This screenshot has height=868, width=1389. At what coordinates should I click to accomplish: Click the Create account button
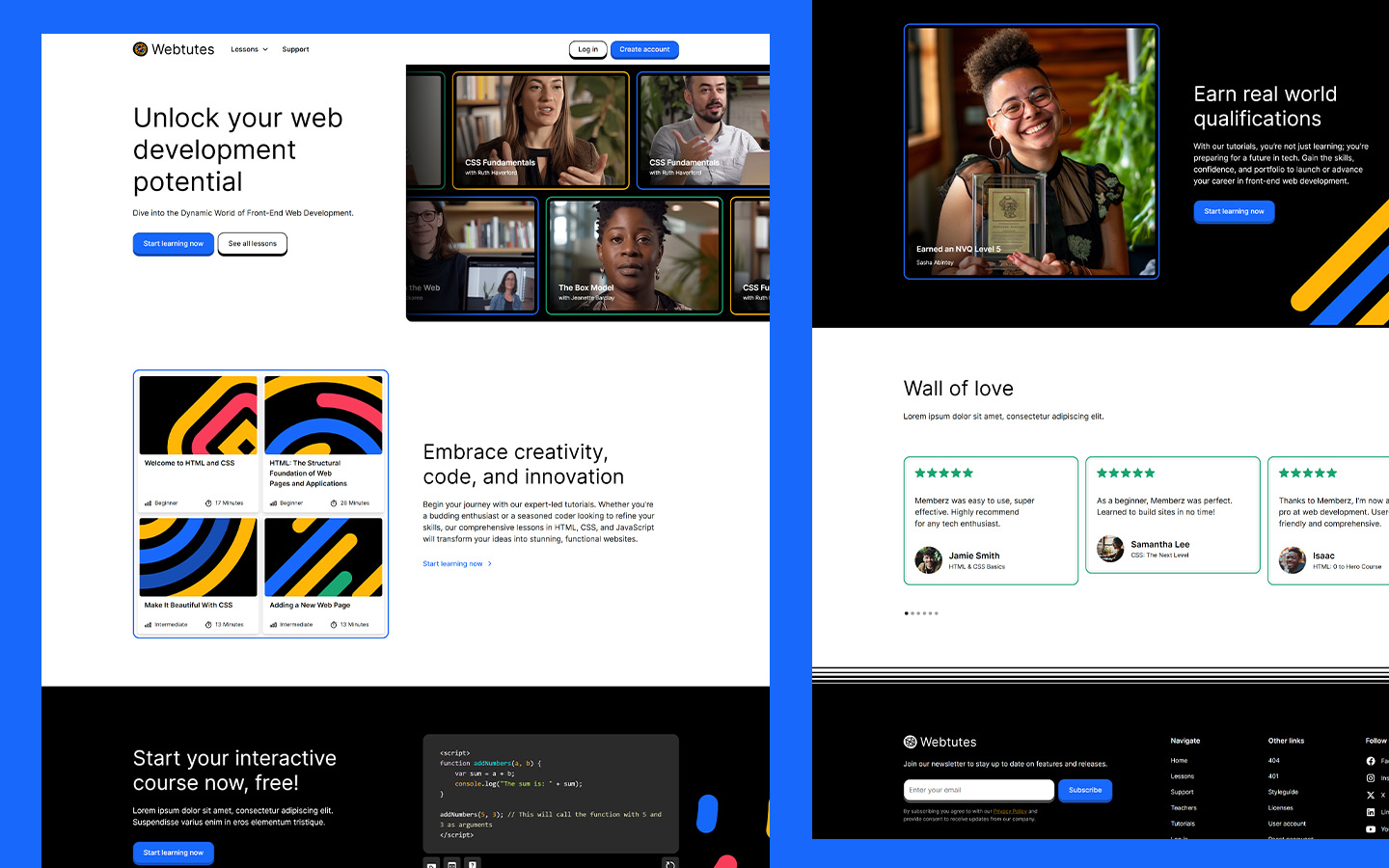[x=644, y=49]
